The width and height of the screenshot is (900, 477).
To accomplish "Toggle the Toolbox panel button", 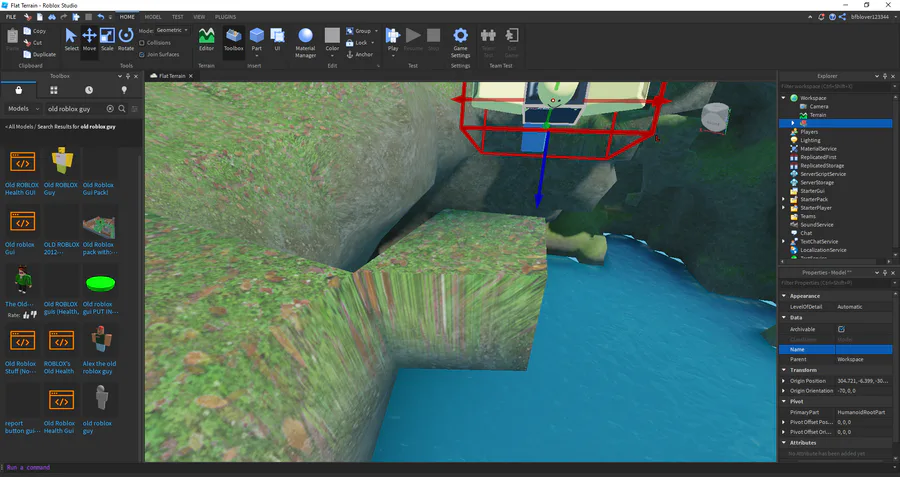I will pyautogui.click(x=234, y=40).
